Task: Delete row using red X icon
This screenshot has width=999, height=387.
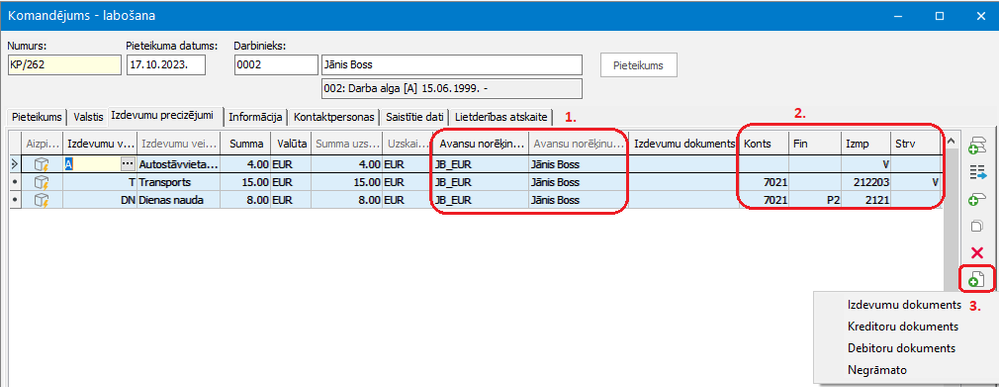Action: click(976, 252)
